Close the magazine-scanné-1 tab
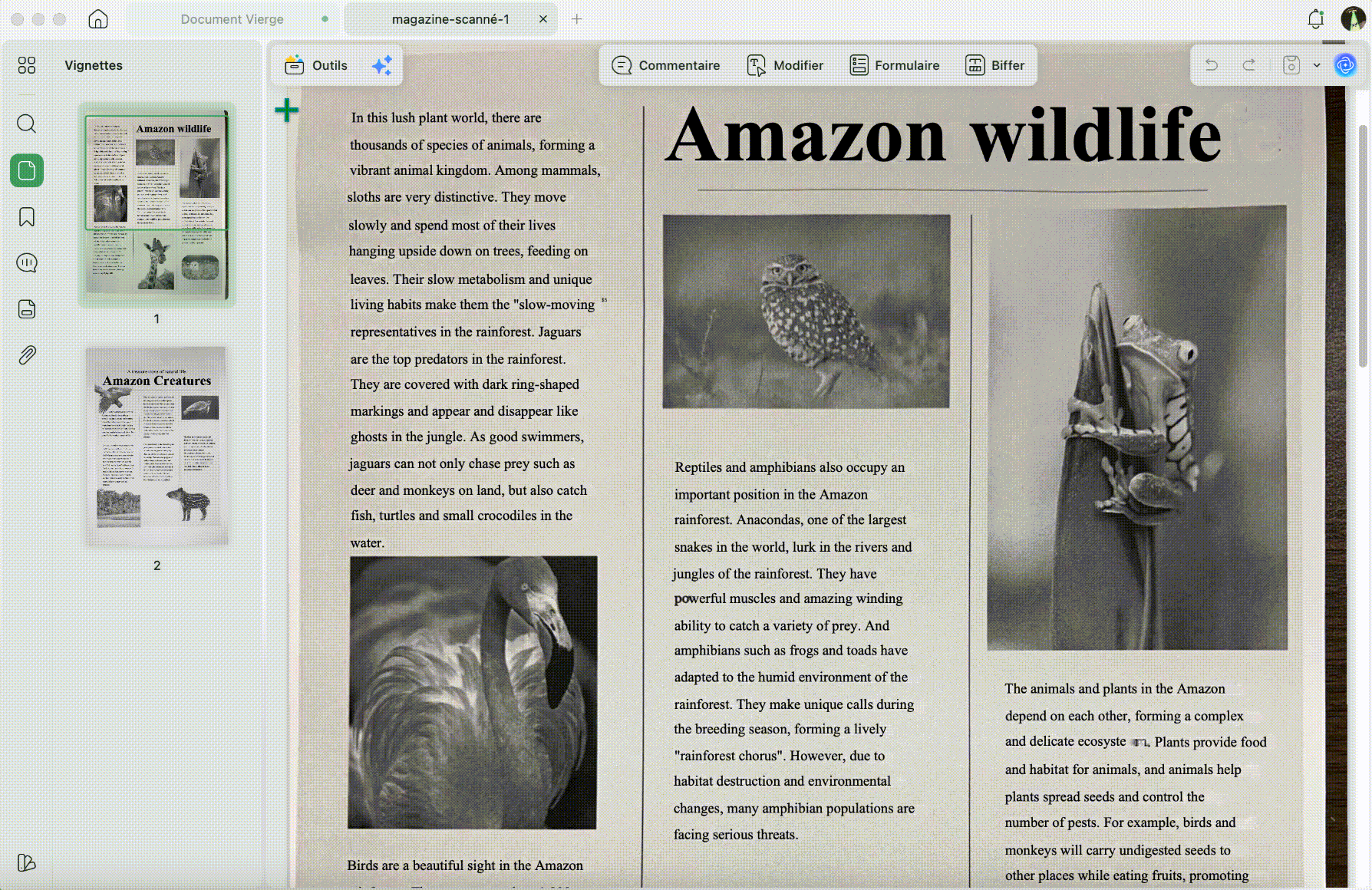This screenshot has height=890, width=1372. [543, 19]
